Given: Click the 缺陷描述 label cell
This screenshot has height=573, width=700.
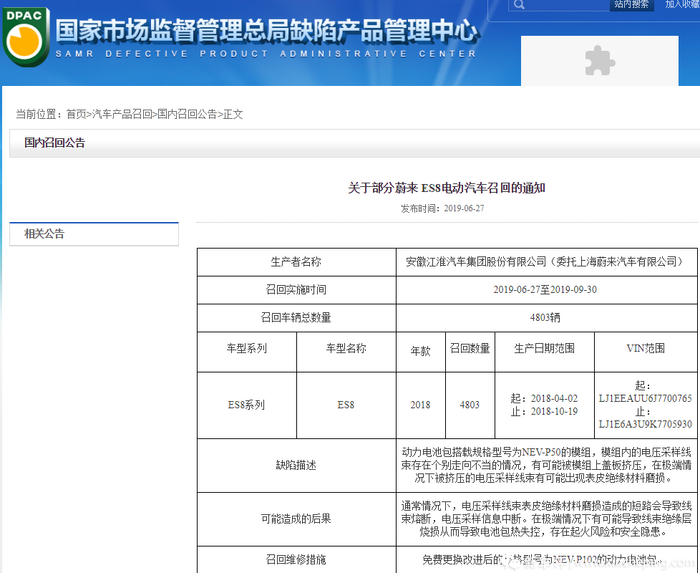Looking at the screenshot, I should tap(296, 465).
